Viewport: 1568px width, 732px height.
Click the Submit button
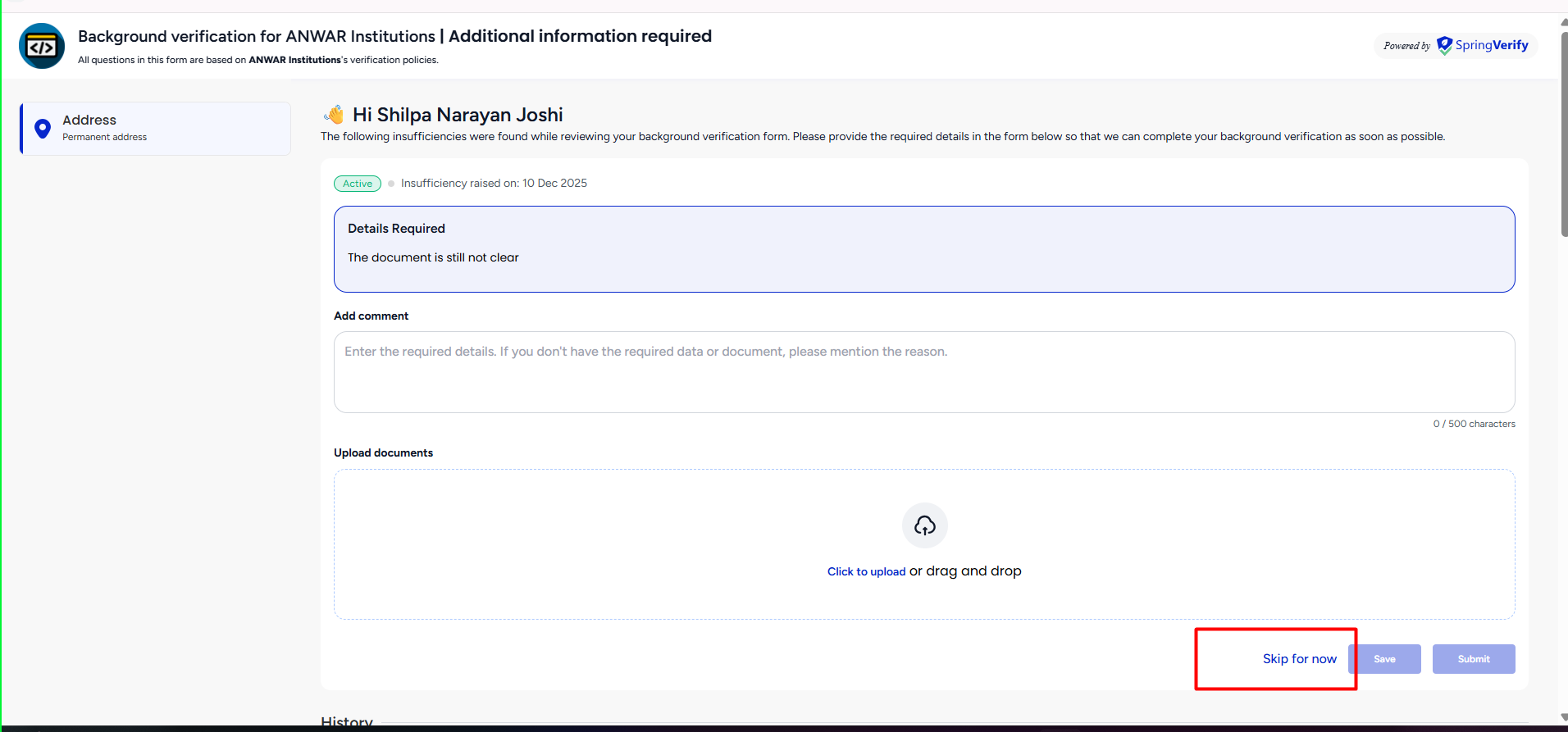(1473, 659)
